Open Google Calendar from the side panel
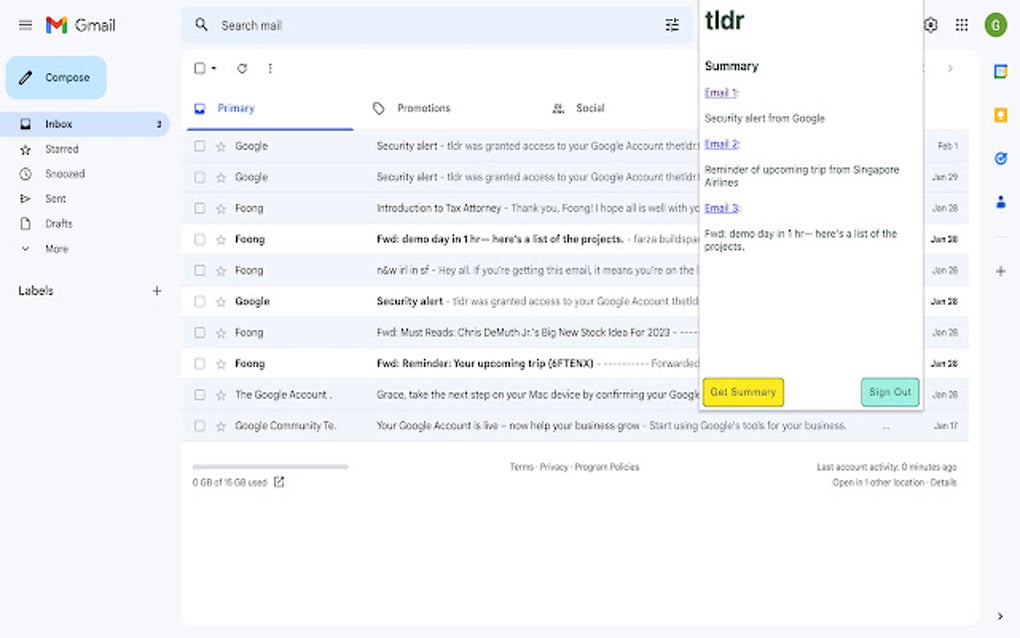This screenshot has width=1020, height=638. (1000, 71)
